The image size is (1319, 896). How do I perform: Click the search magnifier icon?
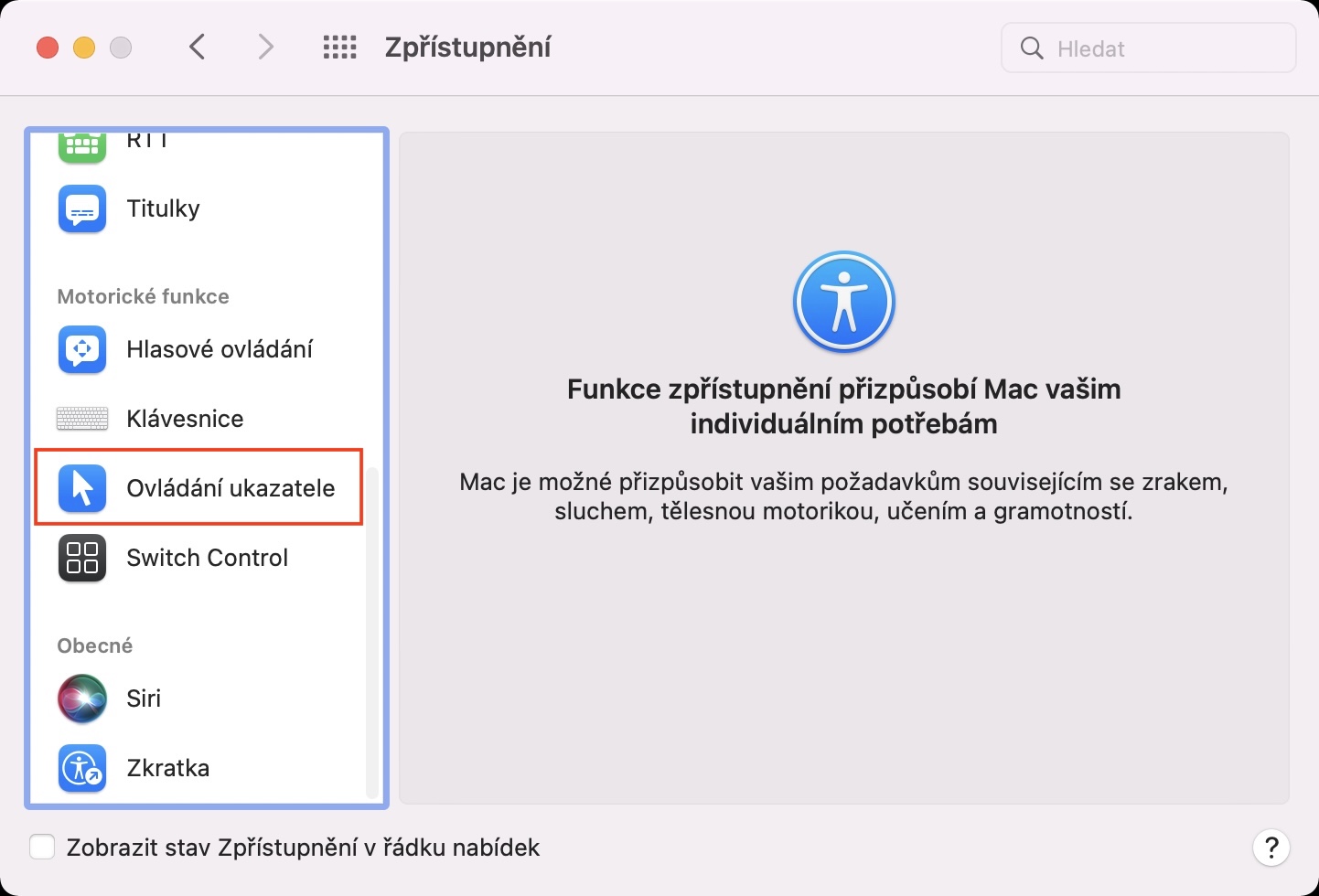1032,48
